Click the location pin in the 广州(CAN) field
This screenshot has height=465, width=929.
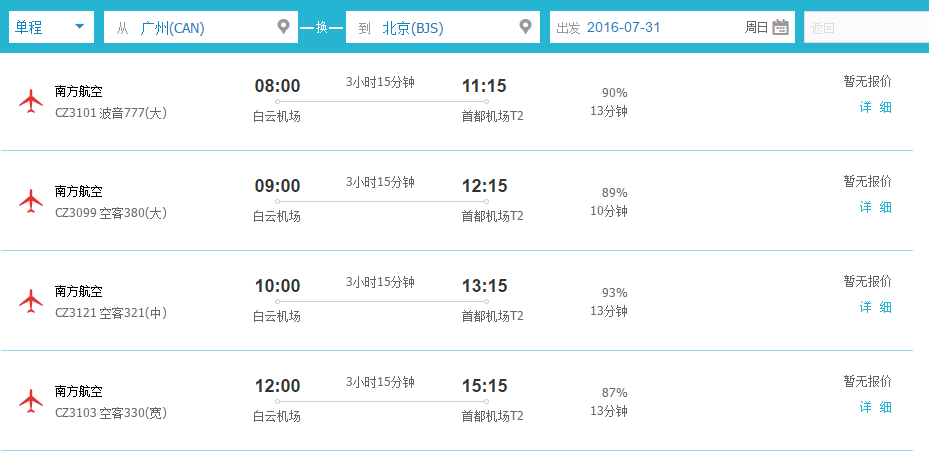pos(284,27)
